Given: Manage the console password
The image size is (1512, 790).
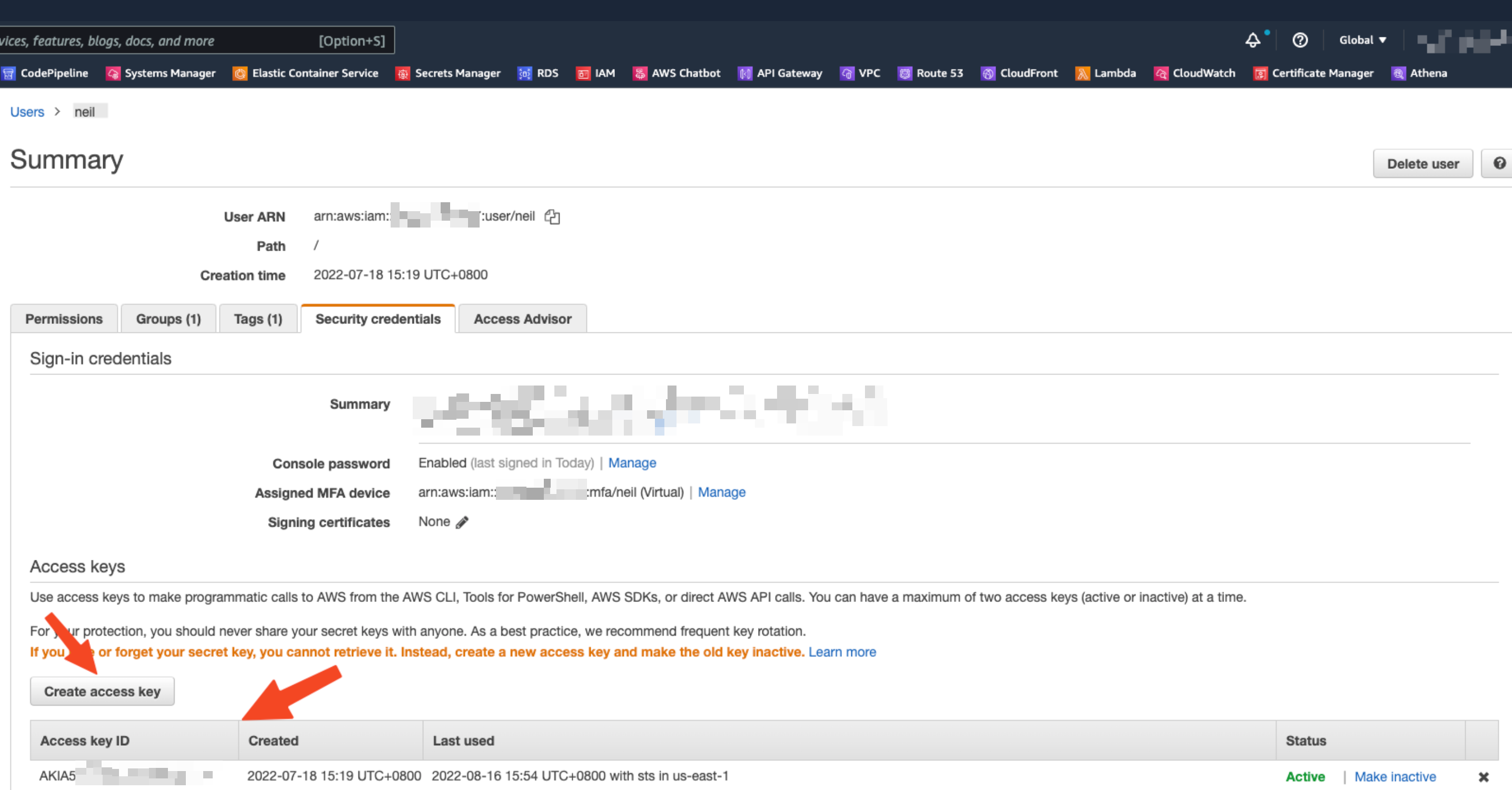Looking at the screenshot, I should click(632, 463).
